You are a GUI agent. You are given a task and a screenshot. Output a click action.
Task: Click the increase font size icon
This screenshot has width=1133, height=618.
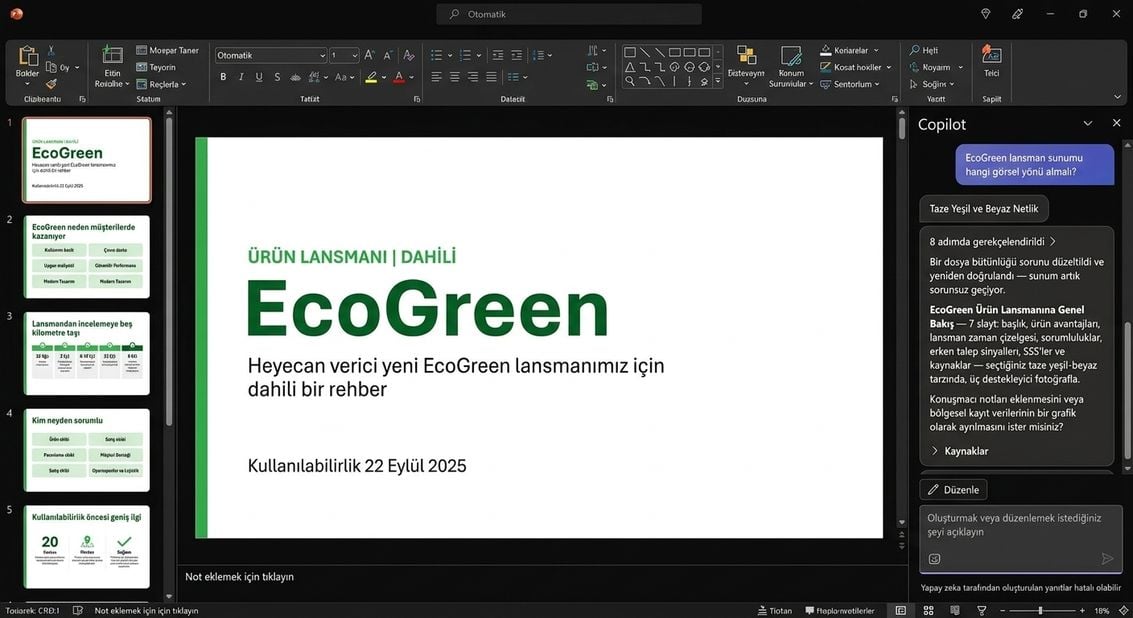click(369, 55)
